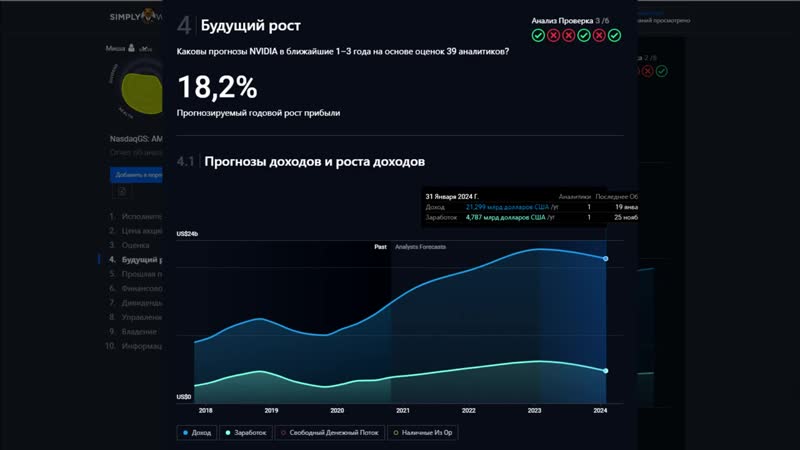
Task: Click the fifth analysis check icon, a red cross
Action: tap(599, 35)
